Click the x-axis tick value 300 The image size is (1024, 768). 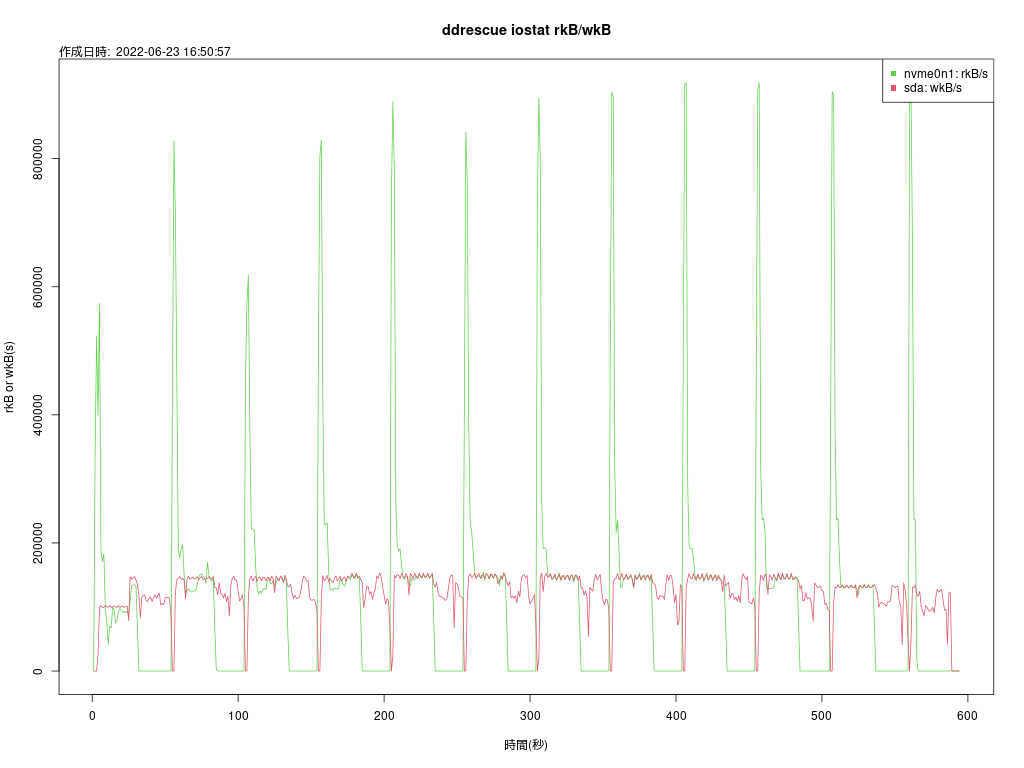tap(530, 716)
